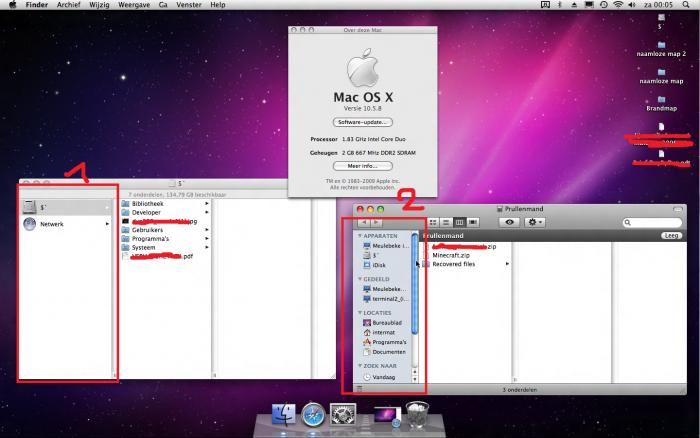
Task: Switch Prullenmand to icon view
Action: [x=433, y=222]
